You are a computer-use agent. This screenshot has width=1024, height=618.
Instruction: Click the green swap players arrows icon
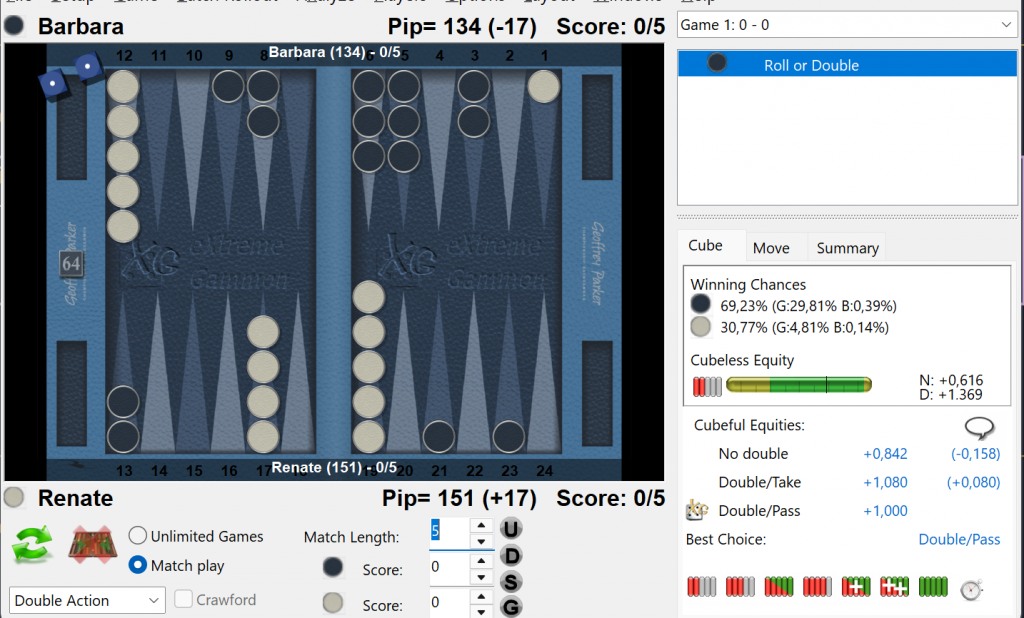32,547
